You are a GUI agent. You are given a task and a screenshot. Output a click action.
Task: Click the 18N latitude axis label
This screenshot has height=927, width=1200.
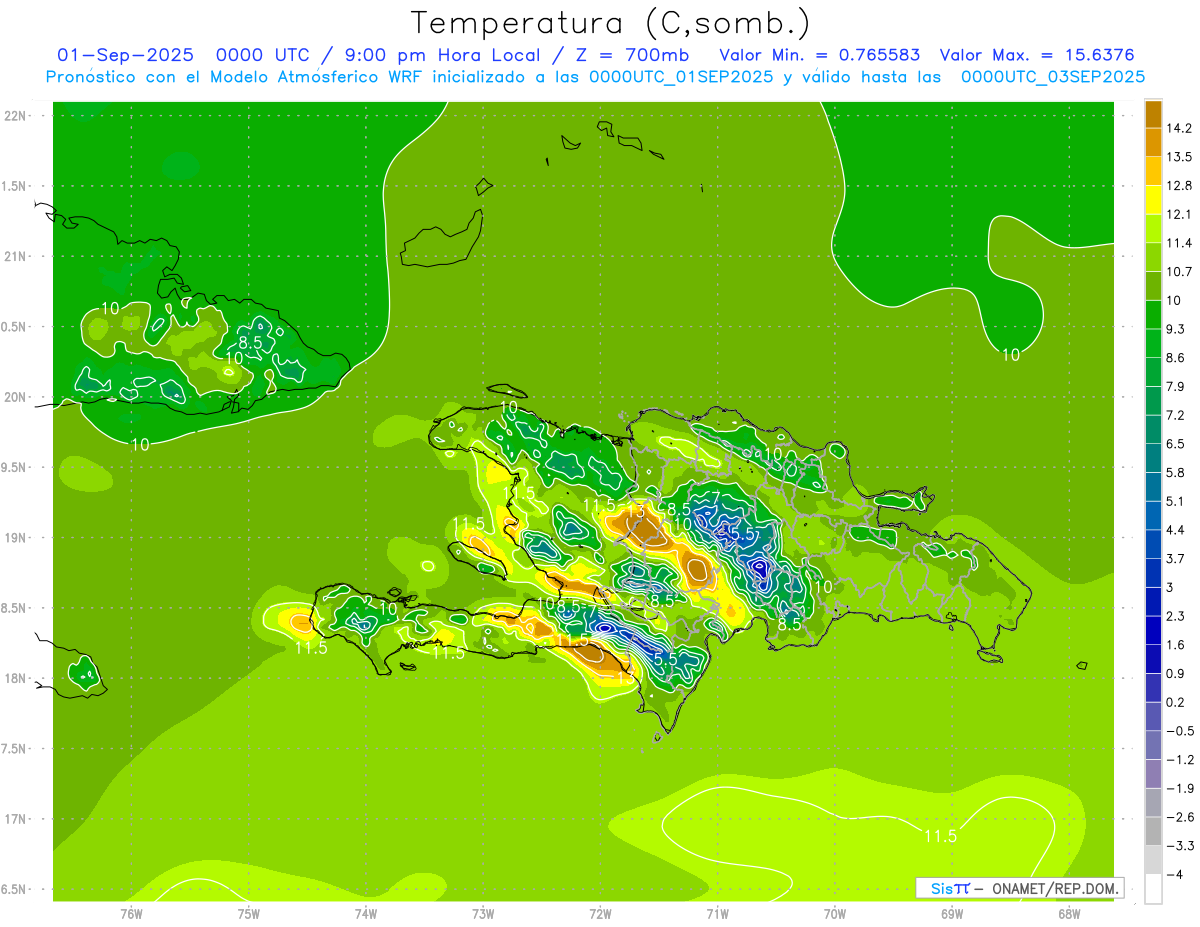coord(16,679)
